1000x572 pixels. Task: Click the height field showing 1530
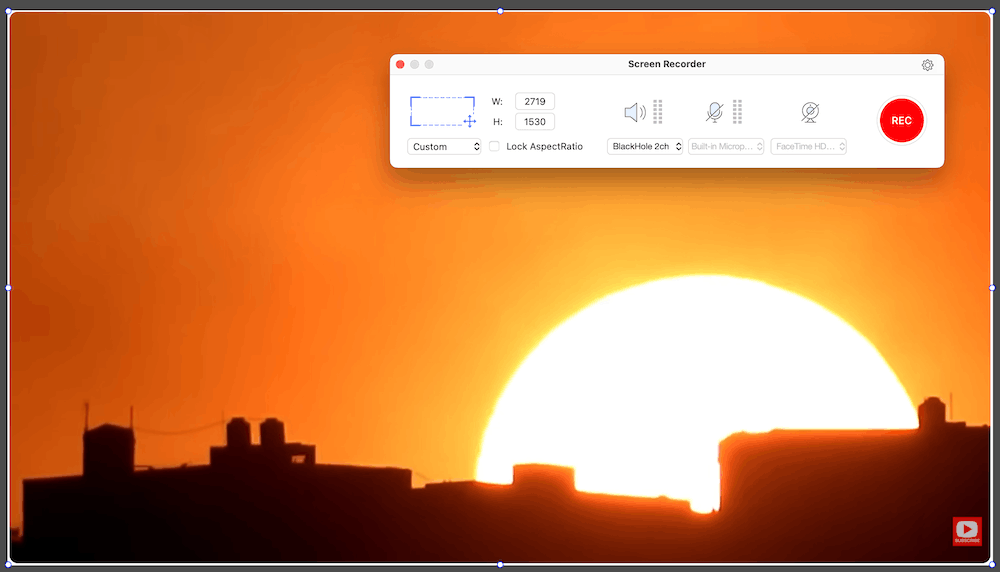(x=534, y=122)
